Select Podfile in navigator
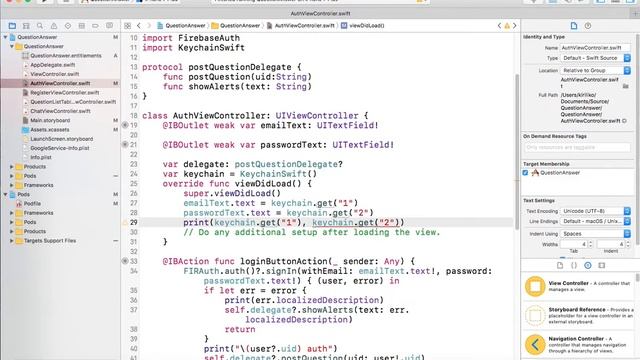The height and width of the screenshot is (360, 640). (32, 204)
